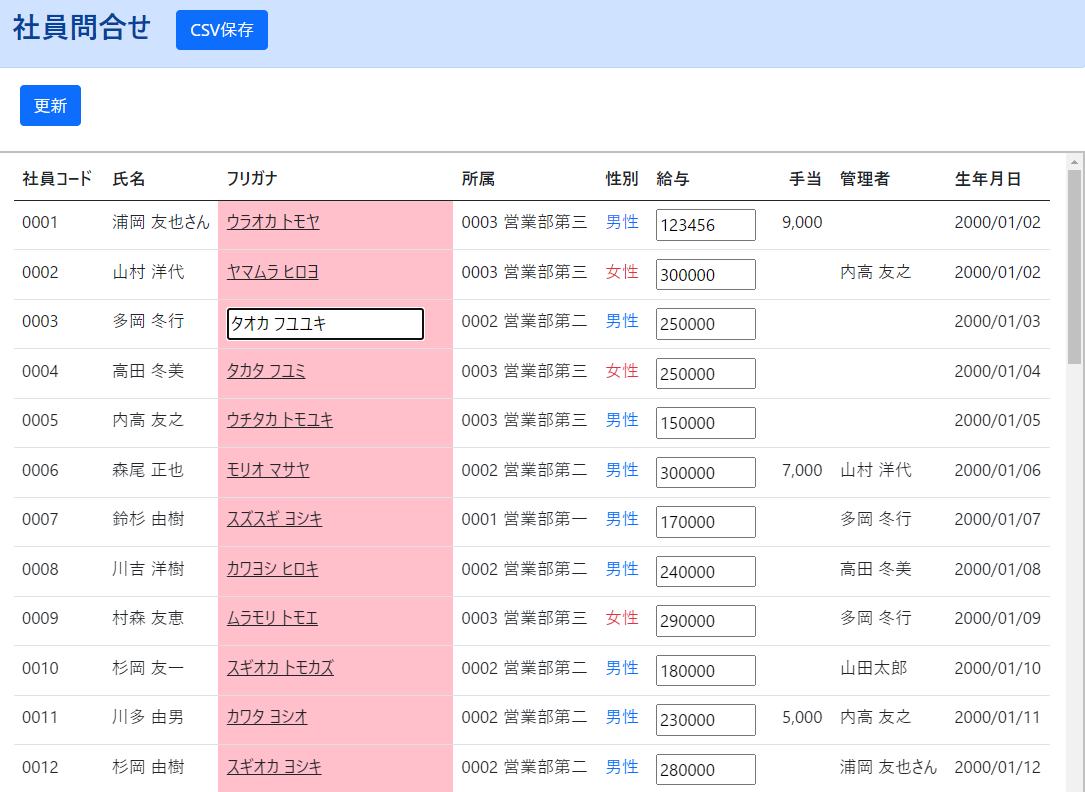
Task: Open the furigana link ウラオカ トモヤ
Action: coord(270,222)
